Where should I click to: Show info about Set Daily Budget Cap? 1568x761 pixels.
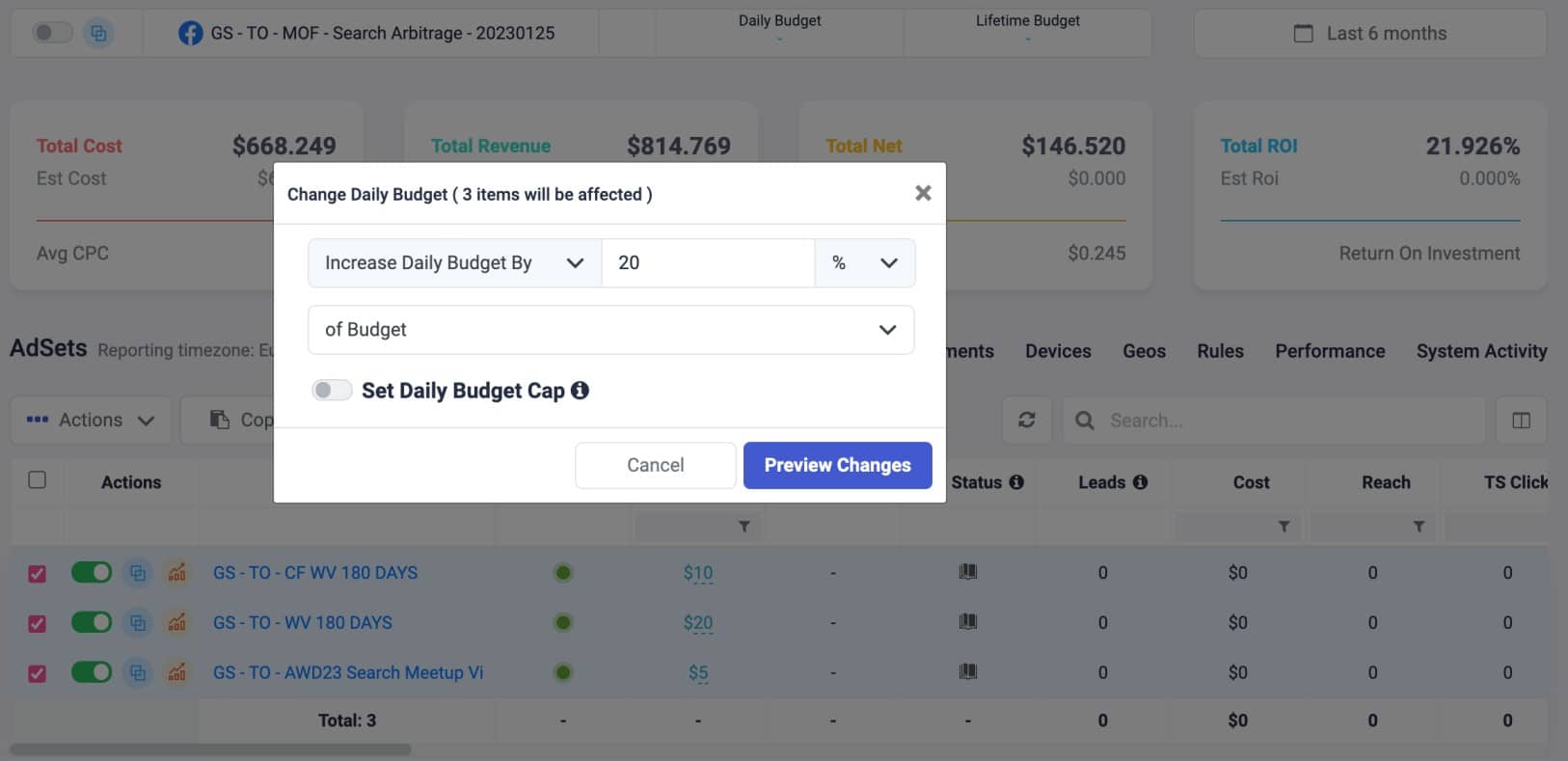coord(580,390)
